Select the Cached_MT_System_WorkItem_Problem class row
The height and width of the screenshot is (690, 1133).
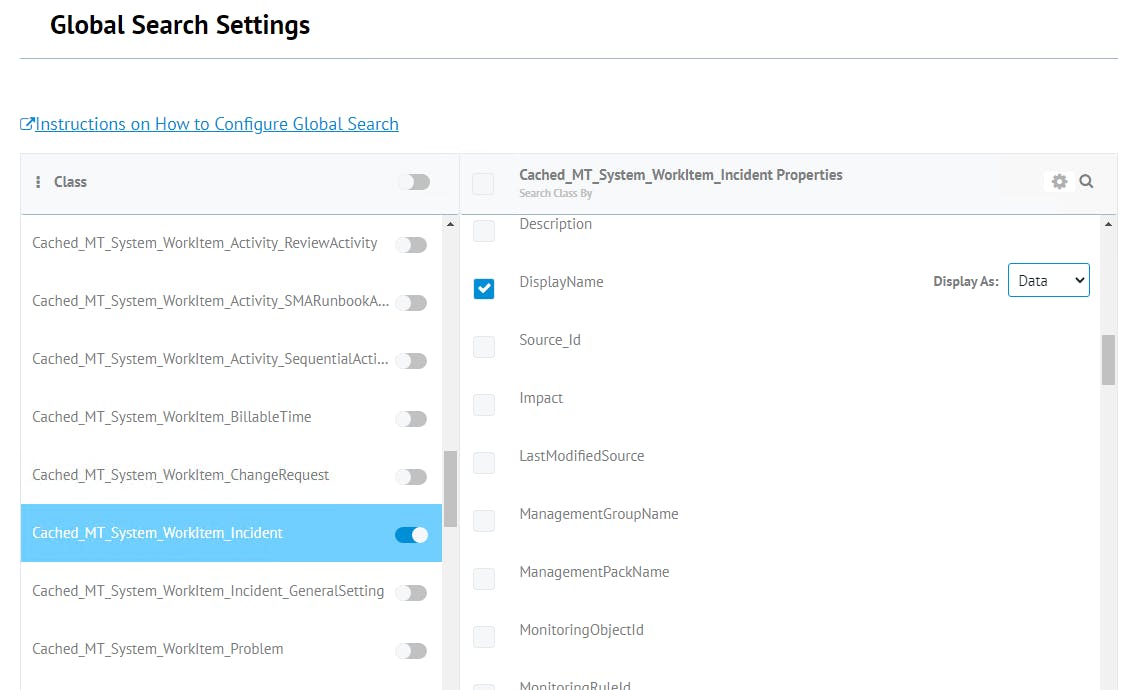(x=157, y=649)
